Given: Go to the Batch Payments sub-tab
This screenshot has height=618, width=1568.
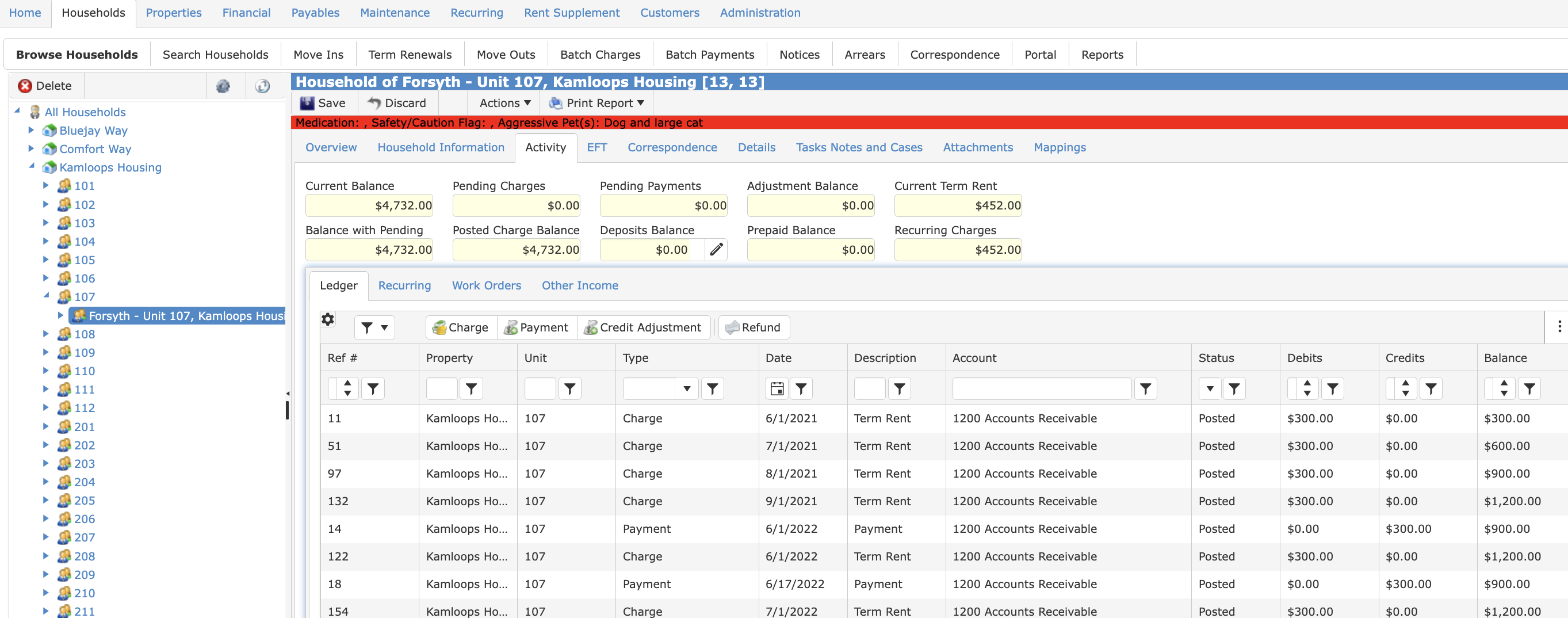Looking at the screenshot, I should coord(710,55).
